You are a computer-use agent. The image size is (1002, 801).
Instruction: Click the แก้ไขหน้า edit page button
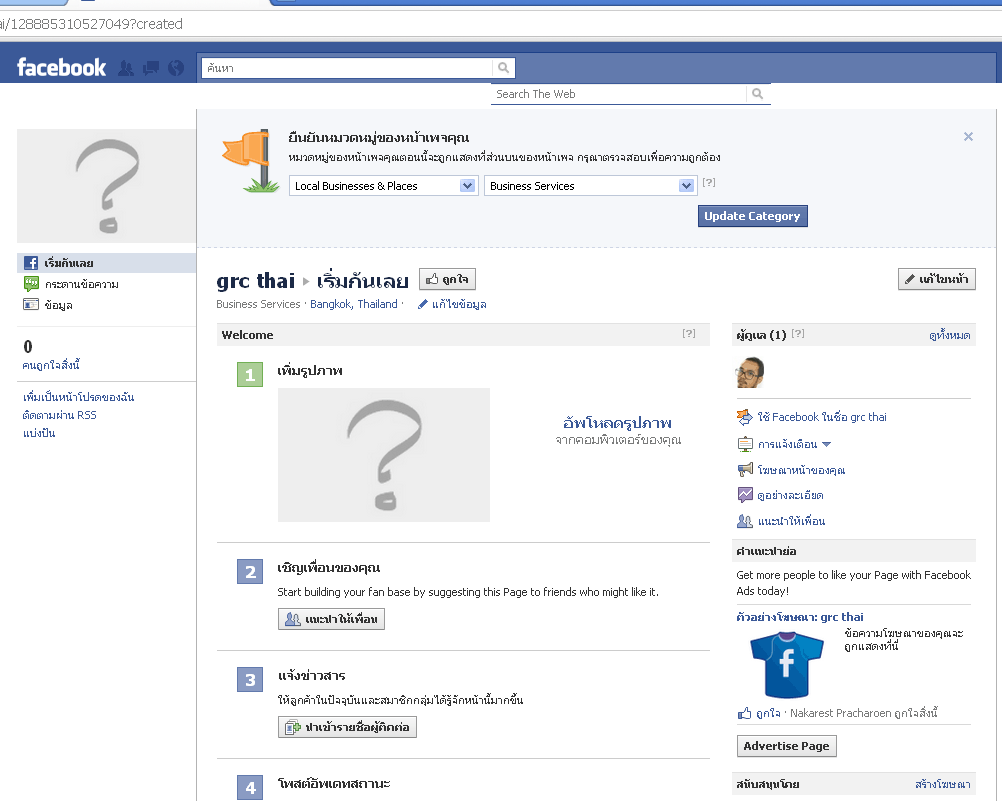point(936,279)
